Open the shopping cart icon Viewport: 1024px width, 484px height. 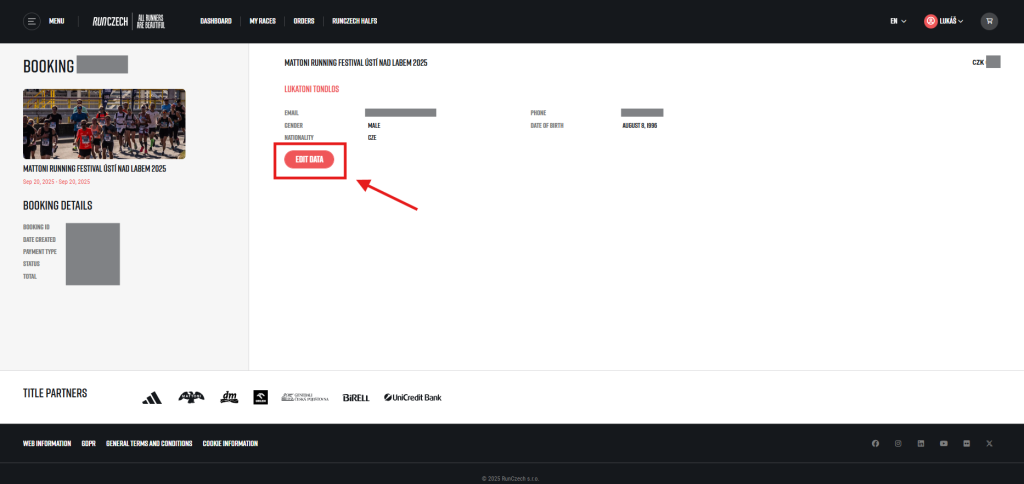(x=989, y=21)
